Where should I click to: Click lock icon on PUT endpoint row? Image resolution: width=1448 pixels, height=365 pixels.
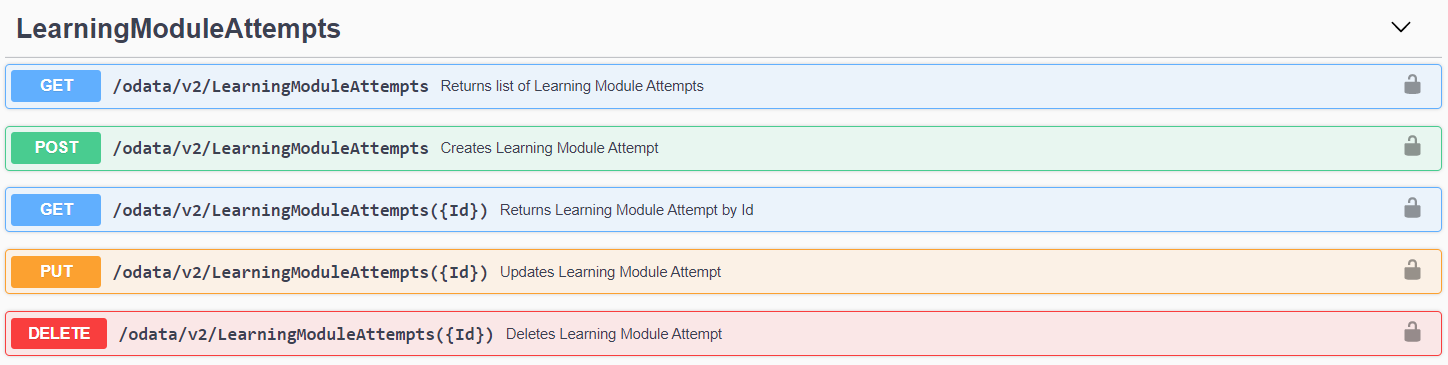point(1412,271)
